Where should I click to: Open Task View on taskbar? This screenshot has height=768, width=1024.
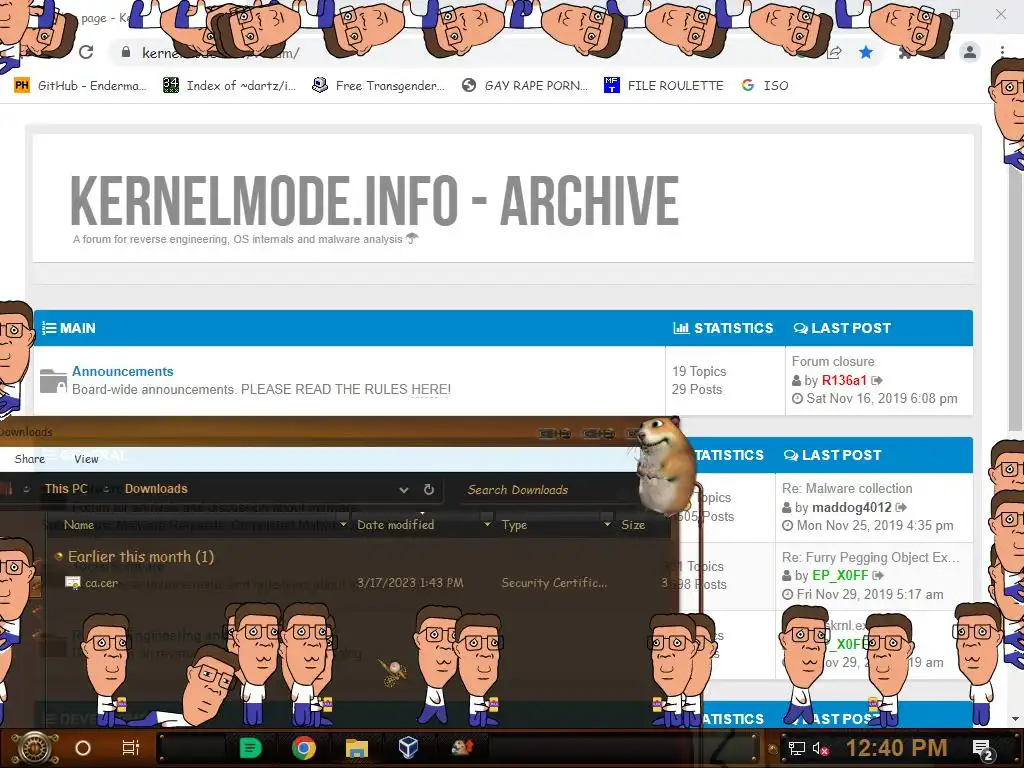(131, 748)
